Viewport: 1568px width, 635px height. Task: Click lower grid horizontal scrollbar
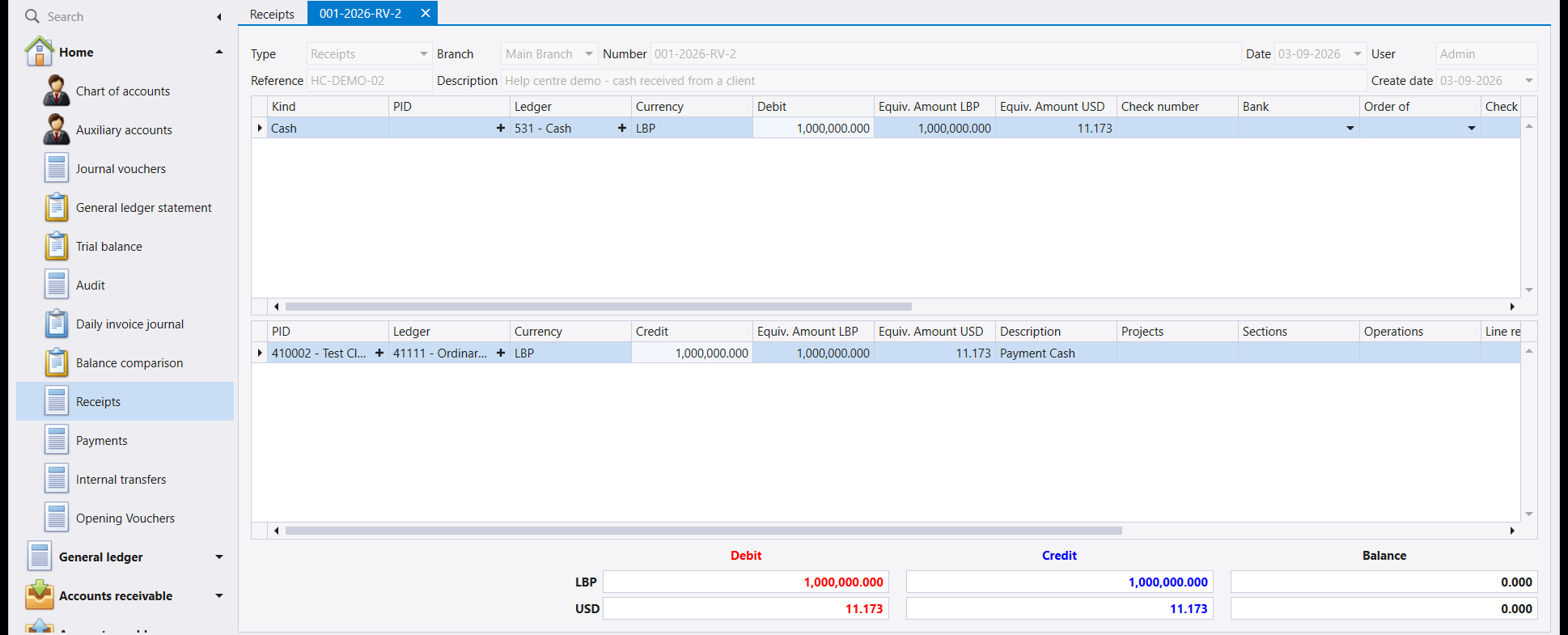[x=704, y=531]
